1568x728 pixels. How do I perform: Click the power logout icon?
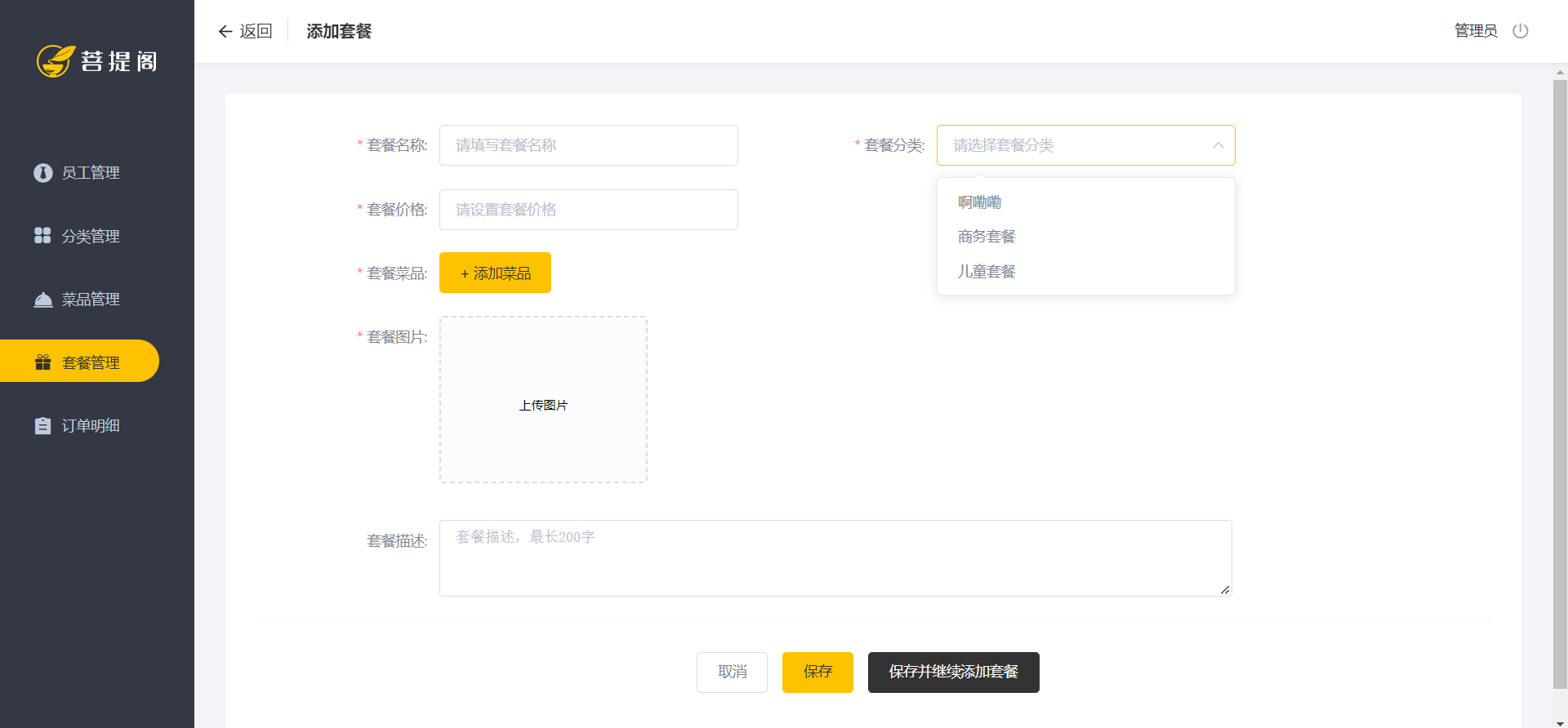(1520, 31)
